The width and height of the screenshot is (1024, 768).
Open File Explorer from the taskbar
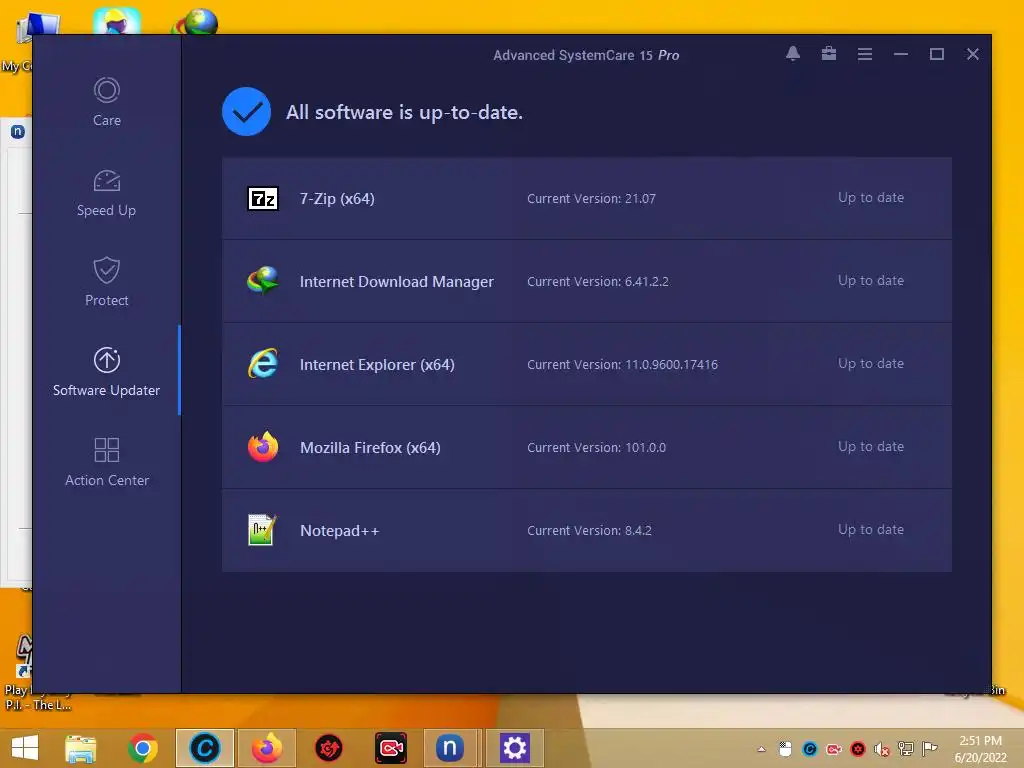point(80,748)
